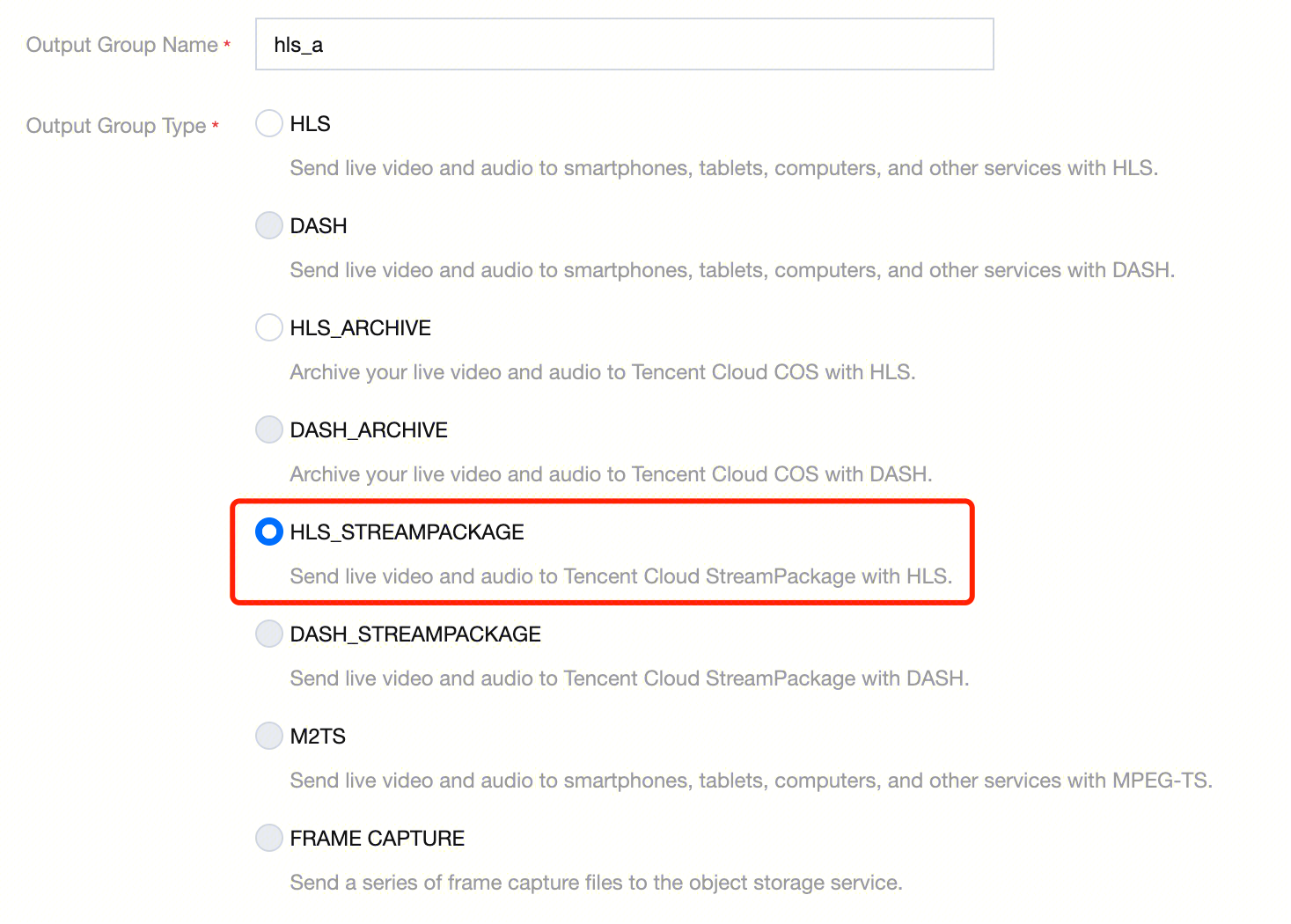Click the Output Group Name field label
The height and width of the screenshot is (924, 1291).
pos(122,45)
